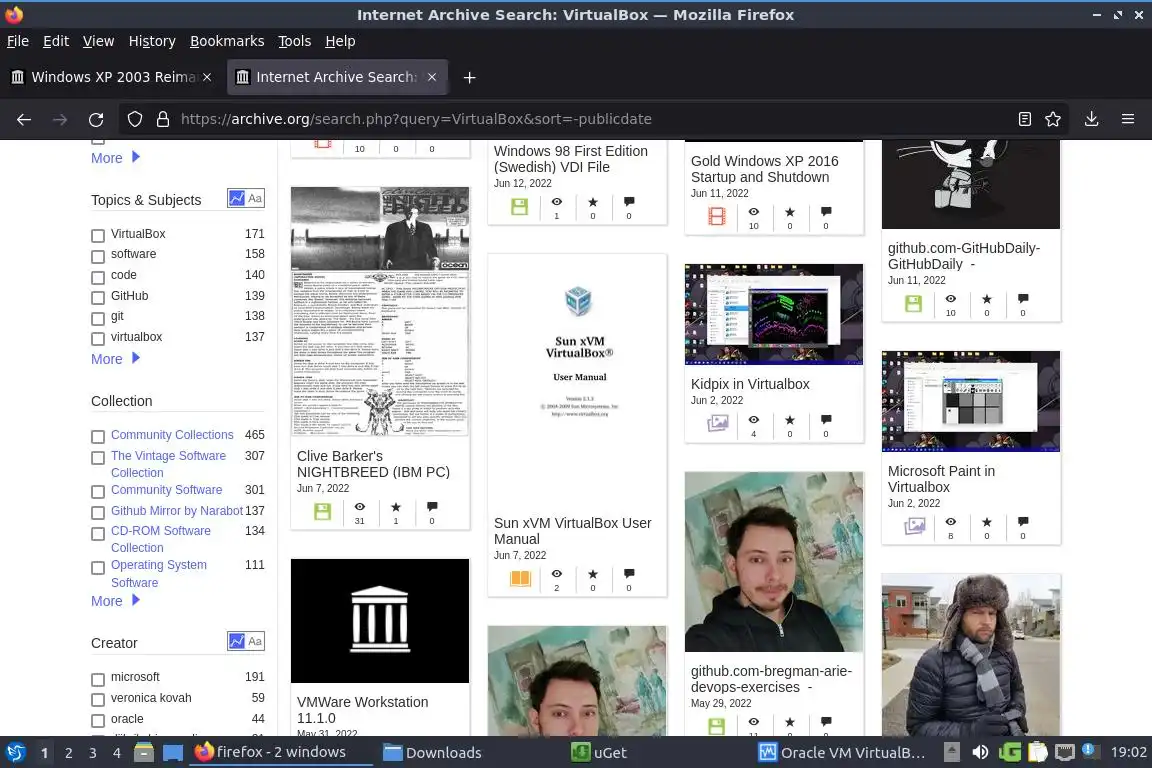Click review comment icon under Kidpix in Virtualbox
The width and height of the screenshot is (1152, 768).
tap(826, 420)
